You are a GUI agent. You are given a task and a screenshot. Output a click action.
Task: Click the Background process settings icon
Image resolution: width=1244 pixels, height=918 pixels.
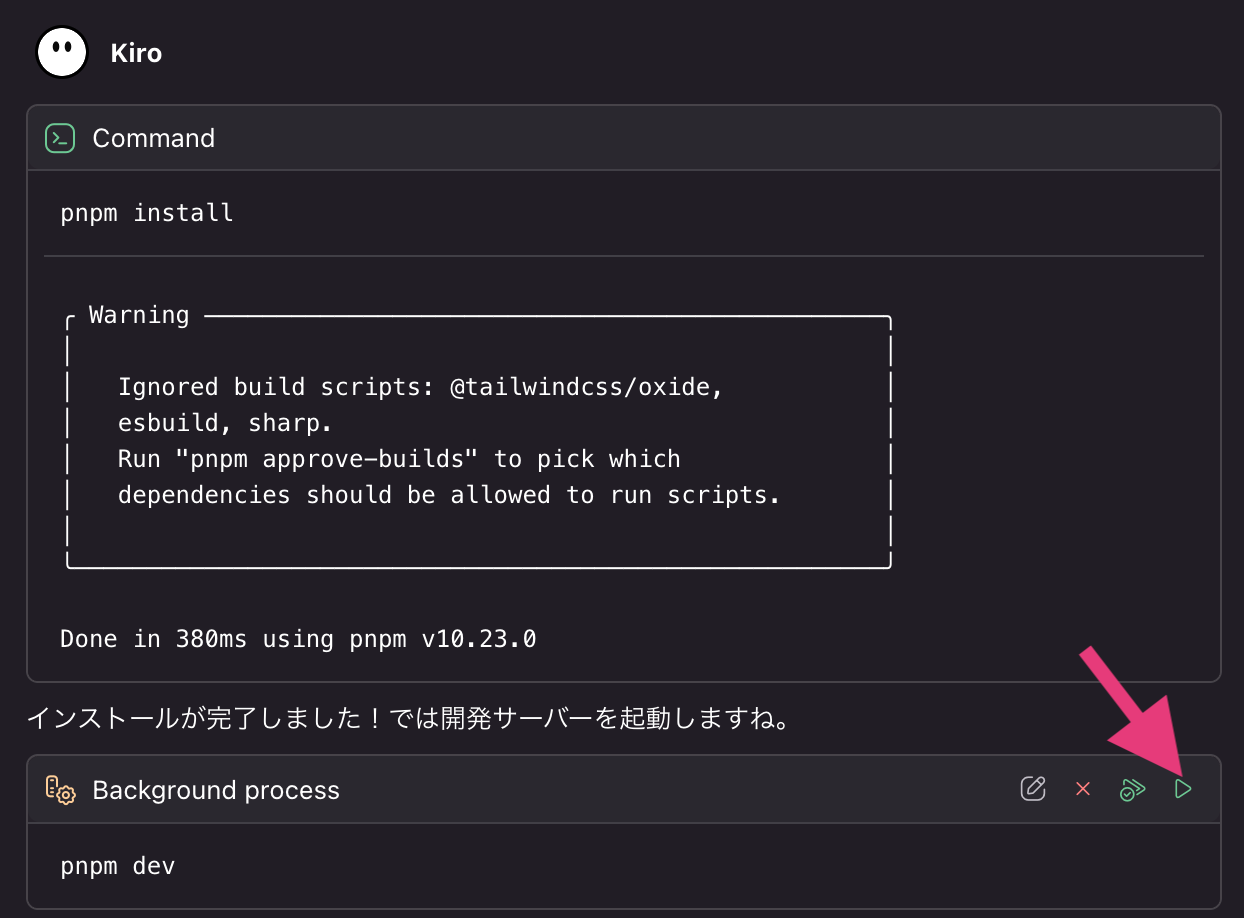click(60, 789)
